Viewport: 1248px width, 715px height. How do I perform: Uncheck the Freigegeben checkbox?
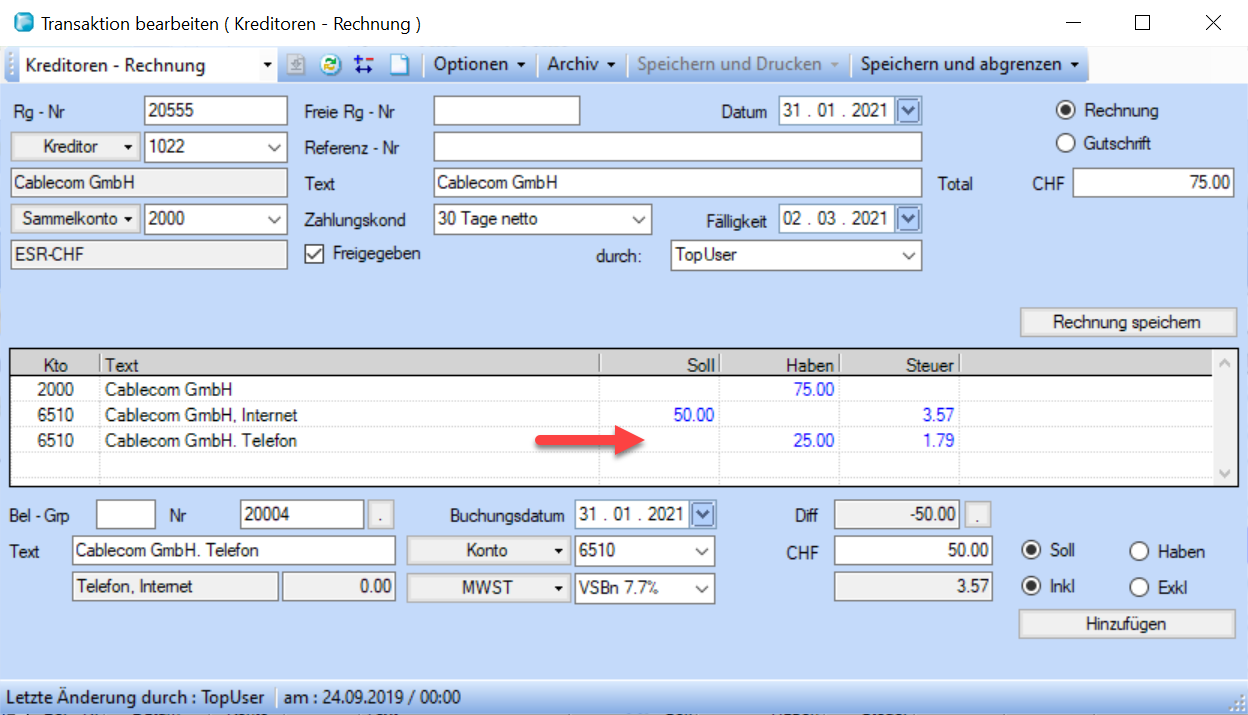(314, 254)
